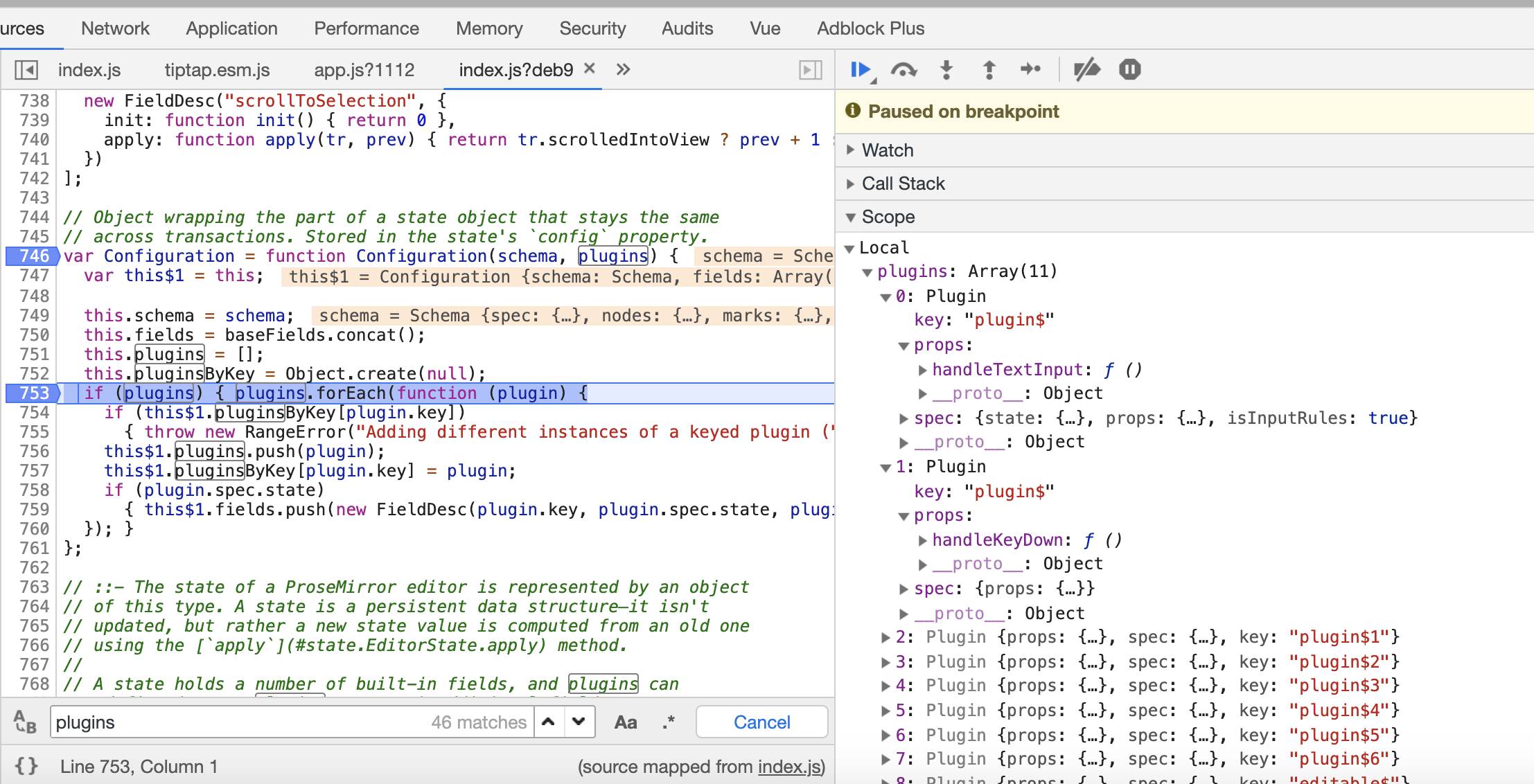Expand spec with isInputRules: true
The height and width of the screenshot is (784, 1534).
[x=903, y=418]
